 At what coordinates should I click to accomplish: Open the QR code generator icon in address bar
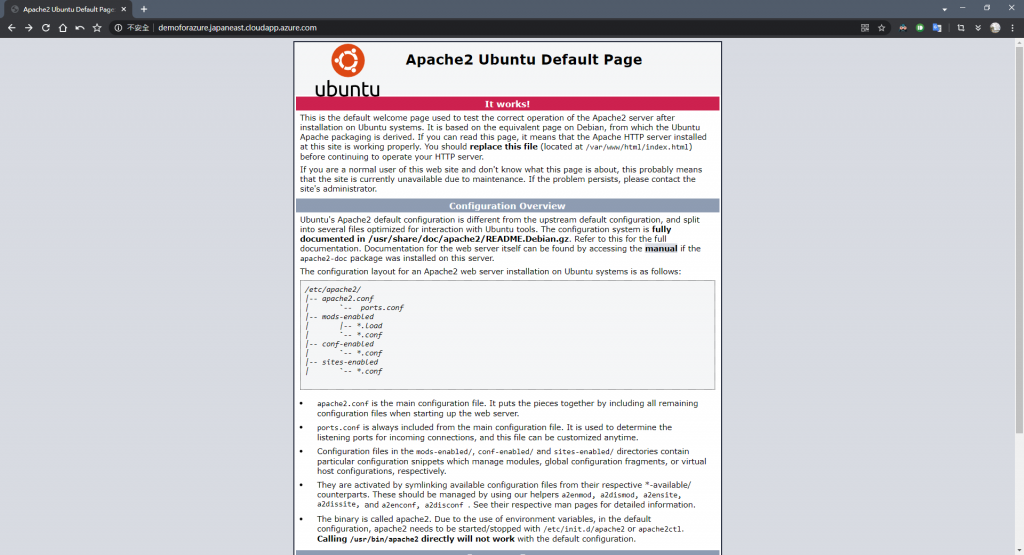865,28
